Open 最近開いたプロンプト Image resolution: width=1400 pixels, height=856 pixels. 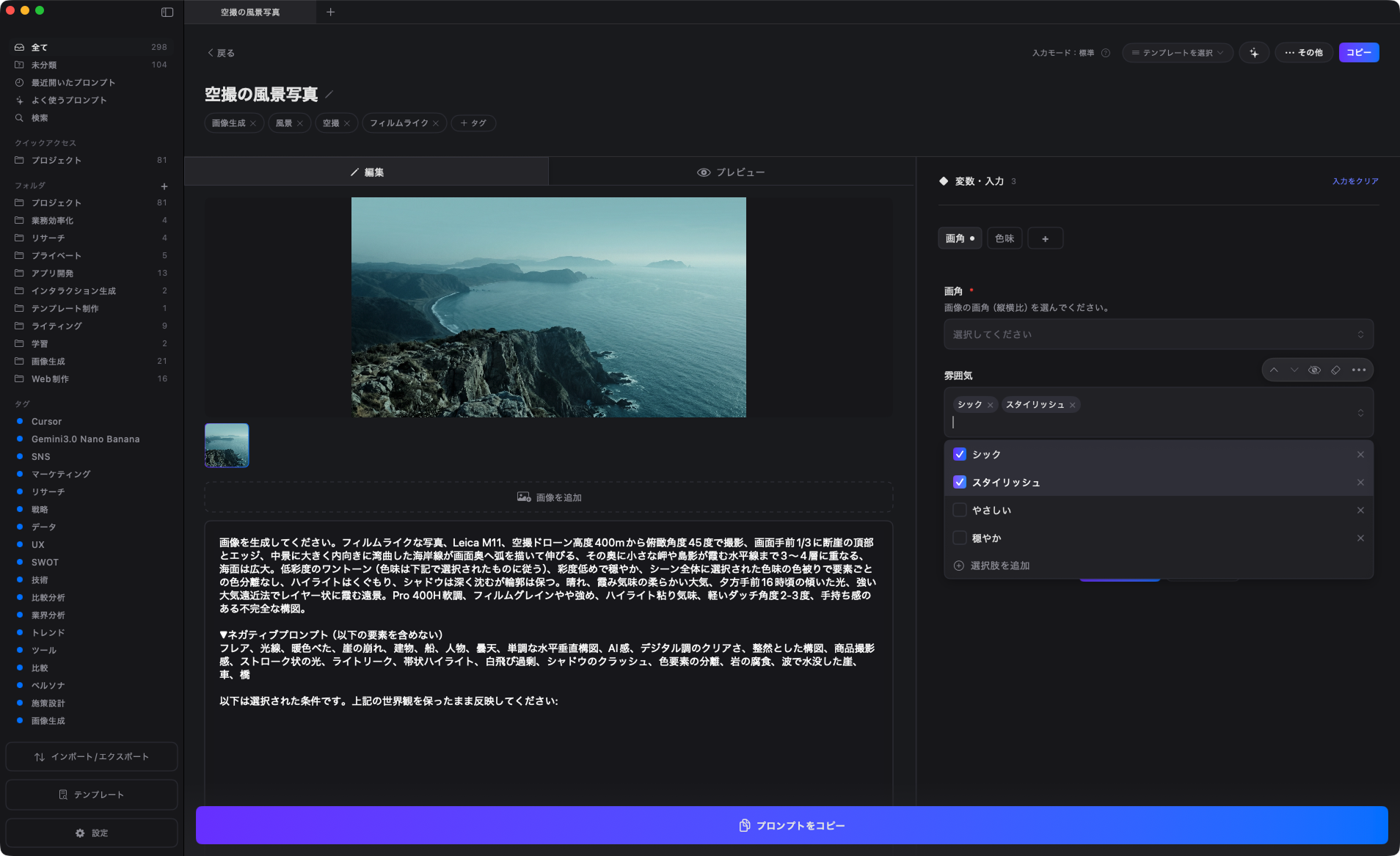click(91, 83)
